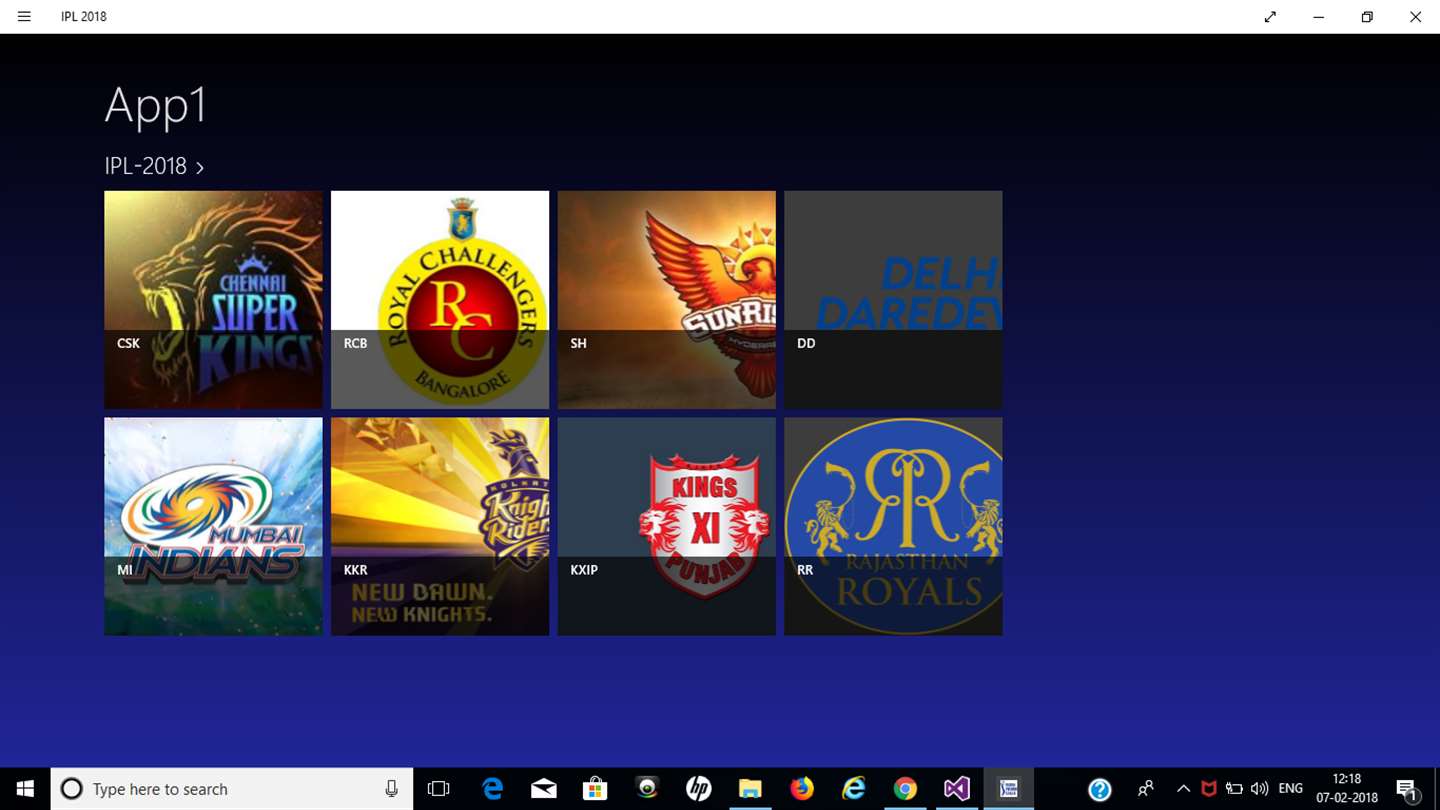The width and height of the screenshot is (1440, 810).
Task: Open Task View from the taskbar
Action: click(438, 789)
